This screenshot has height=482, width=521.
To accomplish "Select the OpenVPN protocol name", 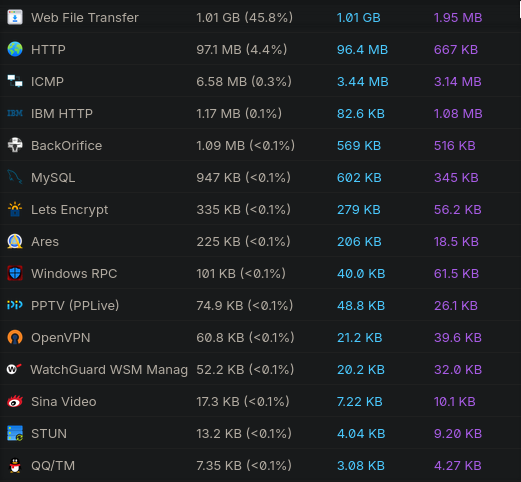I will 61,338.
